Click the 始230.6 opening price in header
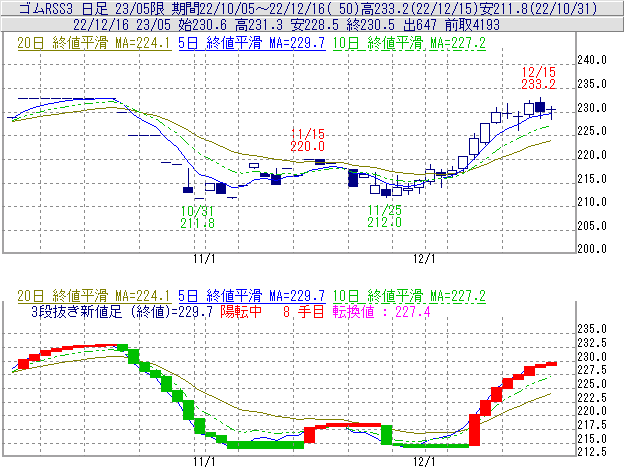This screenshot has width=624, height=475. point(203,25)
